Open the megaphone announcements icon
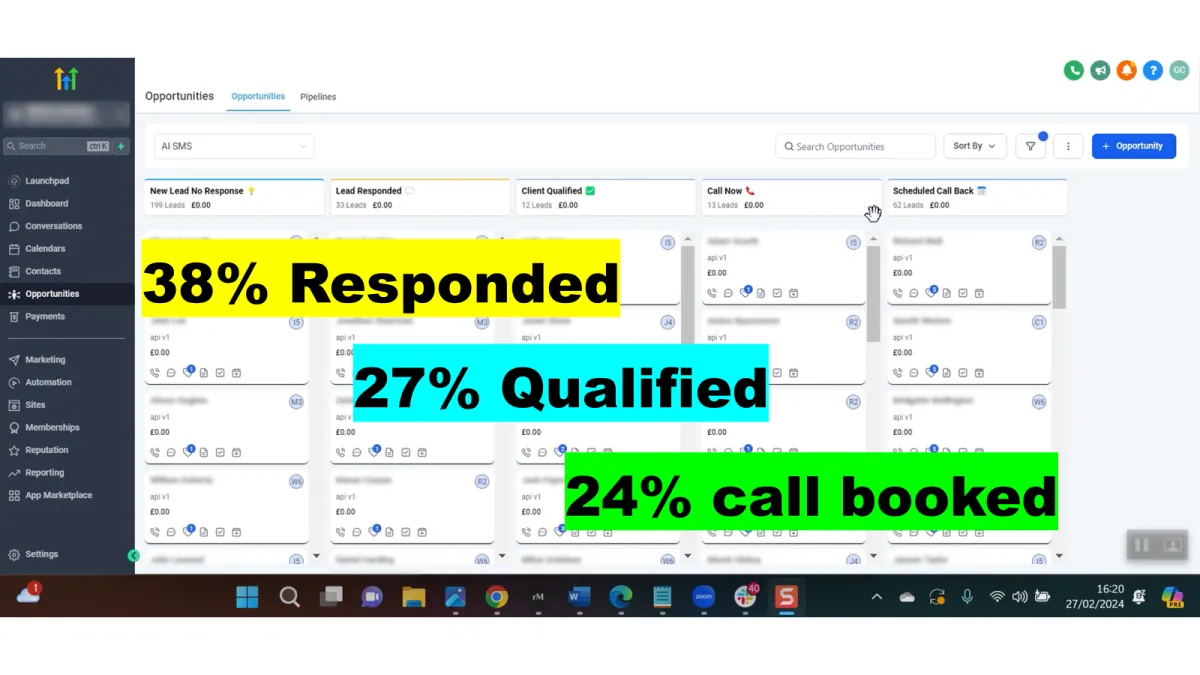This screenshot has height=675, width=1200. (1100, 70)
